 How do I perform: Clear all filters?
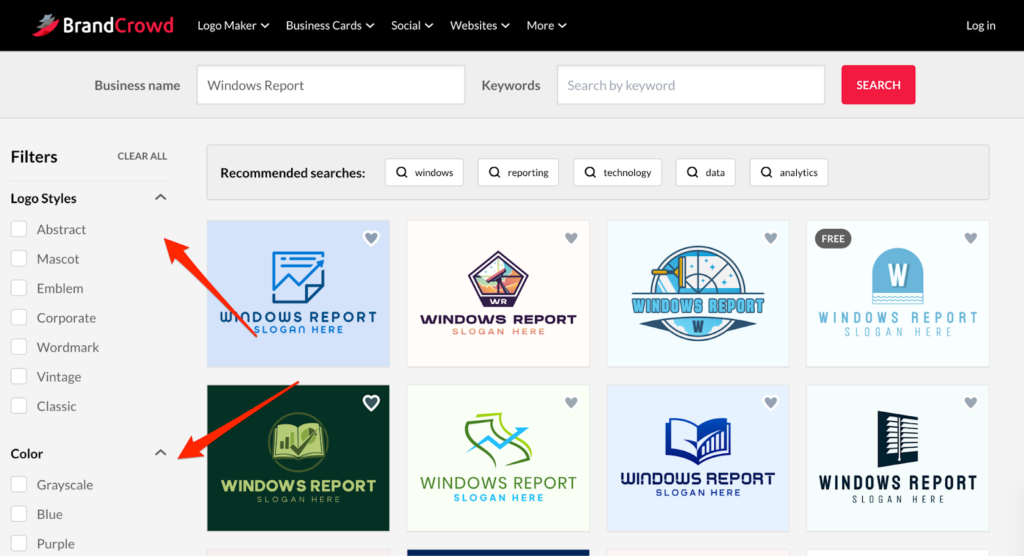(x=142, y=156)
